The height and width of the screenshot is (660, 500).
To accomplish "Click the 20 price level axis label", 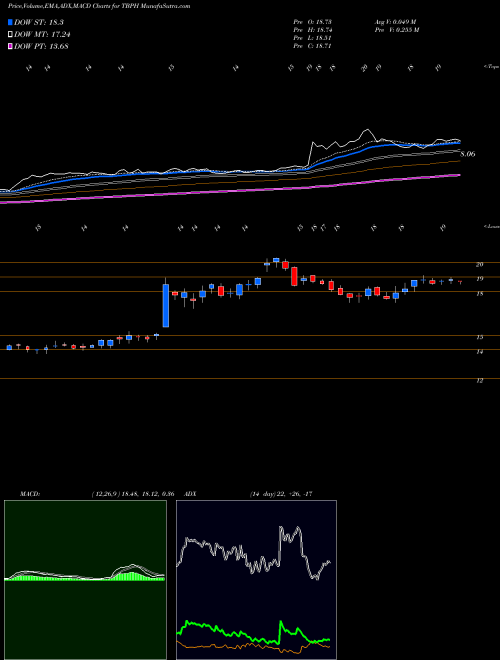I will 479,264.
